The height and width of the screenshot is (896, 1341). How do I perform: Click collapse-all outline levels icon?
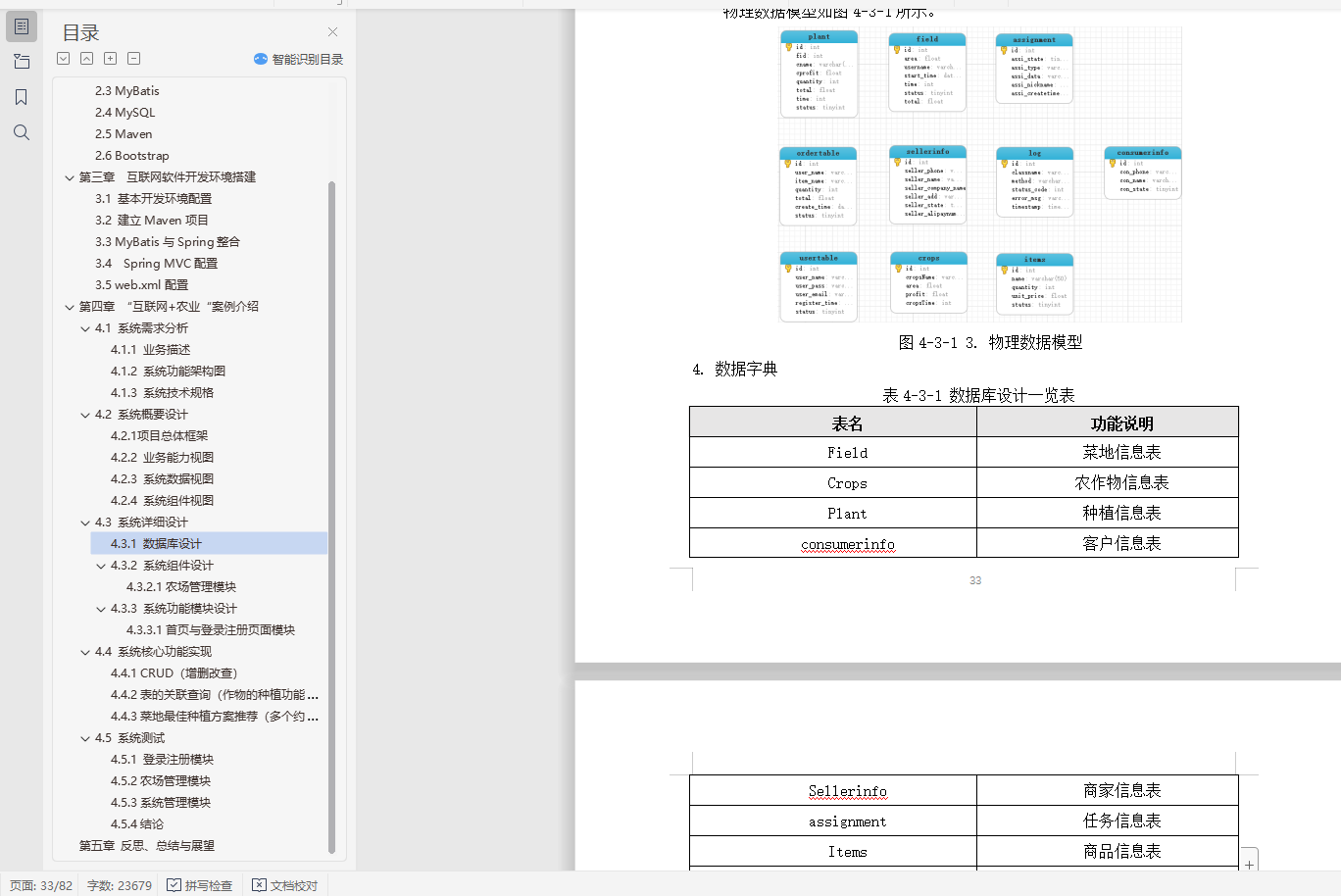click(x=87, y=59)
